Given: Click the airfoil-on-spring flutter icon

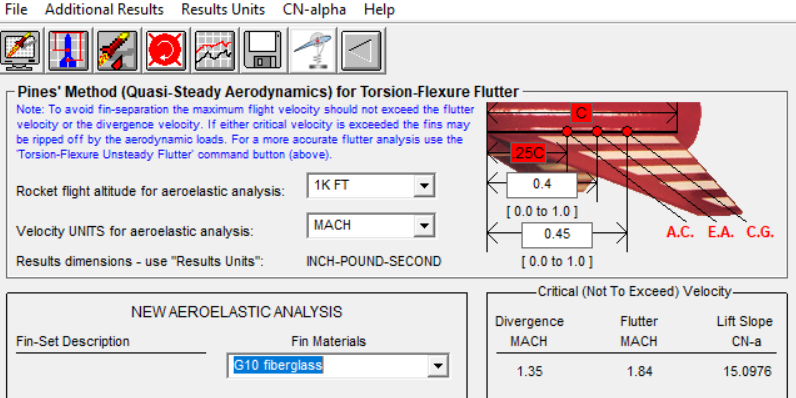Looking at the screenshot, I should click(313, 51).
